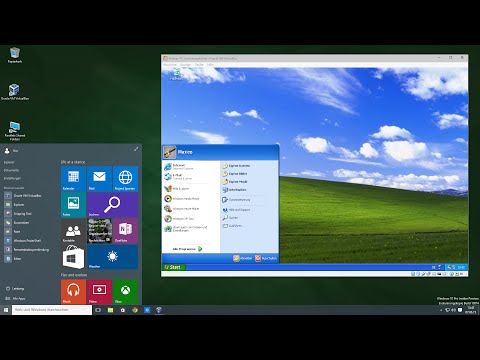The height and width of the screenshot is (360, 480).
Task: Open Dokumente link in Windows 10 Start menu
Action: tap(11, 170)
